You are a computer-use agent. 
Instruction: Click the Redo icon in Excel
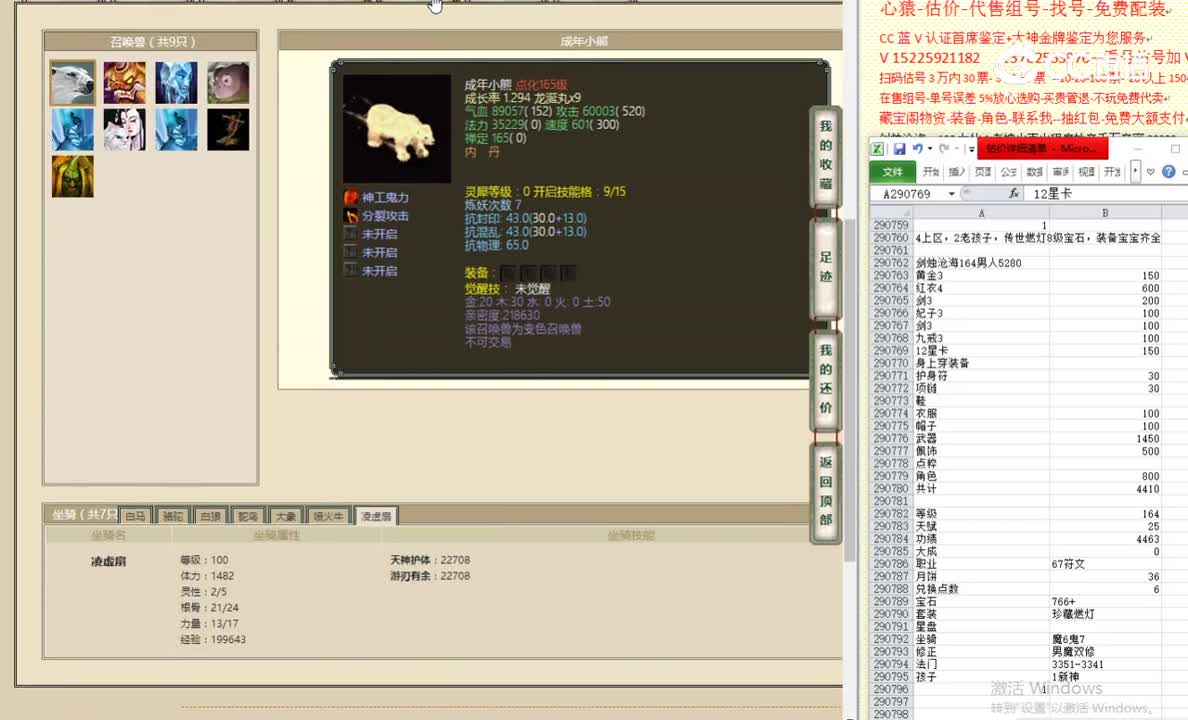pos(944,148)
